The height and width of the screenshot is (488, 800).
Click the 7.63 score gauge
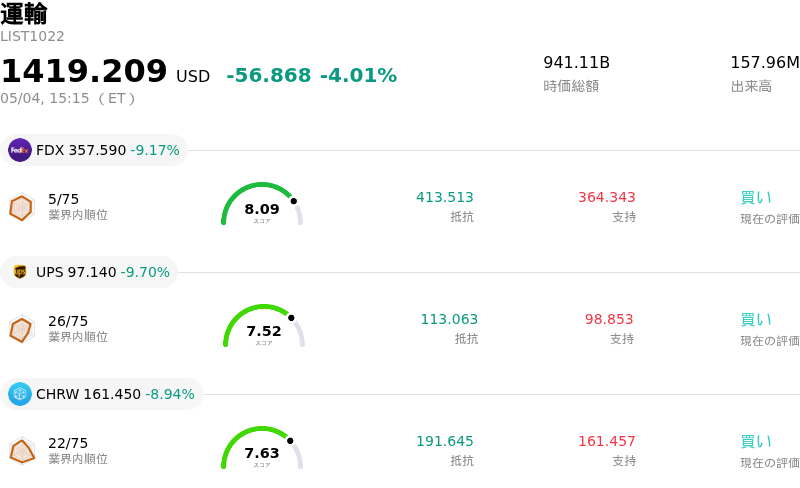coord(262,448)
